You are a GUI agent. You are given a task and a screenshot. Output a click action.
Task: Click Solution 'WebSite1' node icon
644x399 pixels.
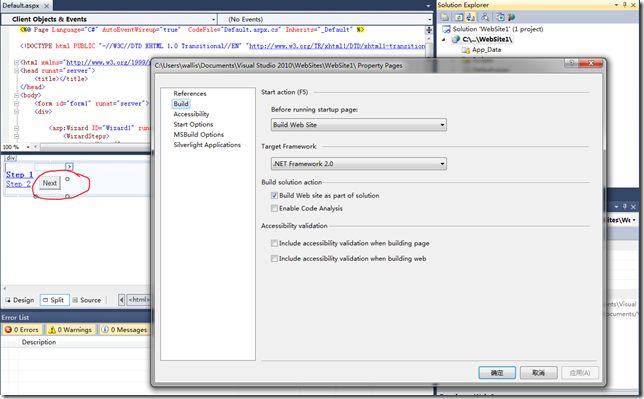[446, 29]
